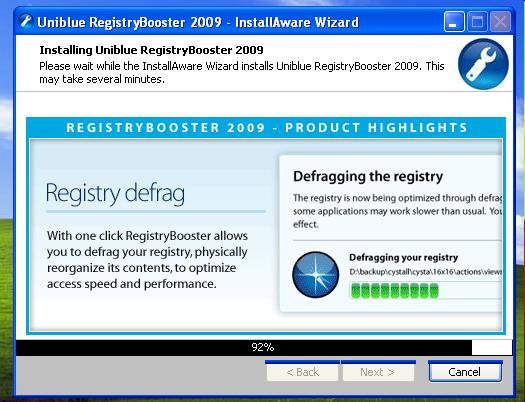Click the wrench icon in title bar
Viewport: 525px width, 402px height.
point(26,21)
